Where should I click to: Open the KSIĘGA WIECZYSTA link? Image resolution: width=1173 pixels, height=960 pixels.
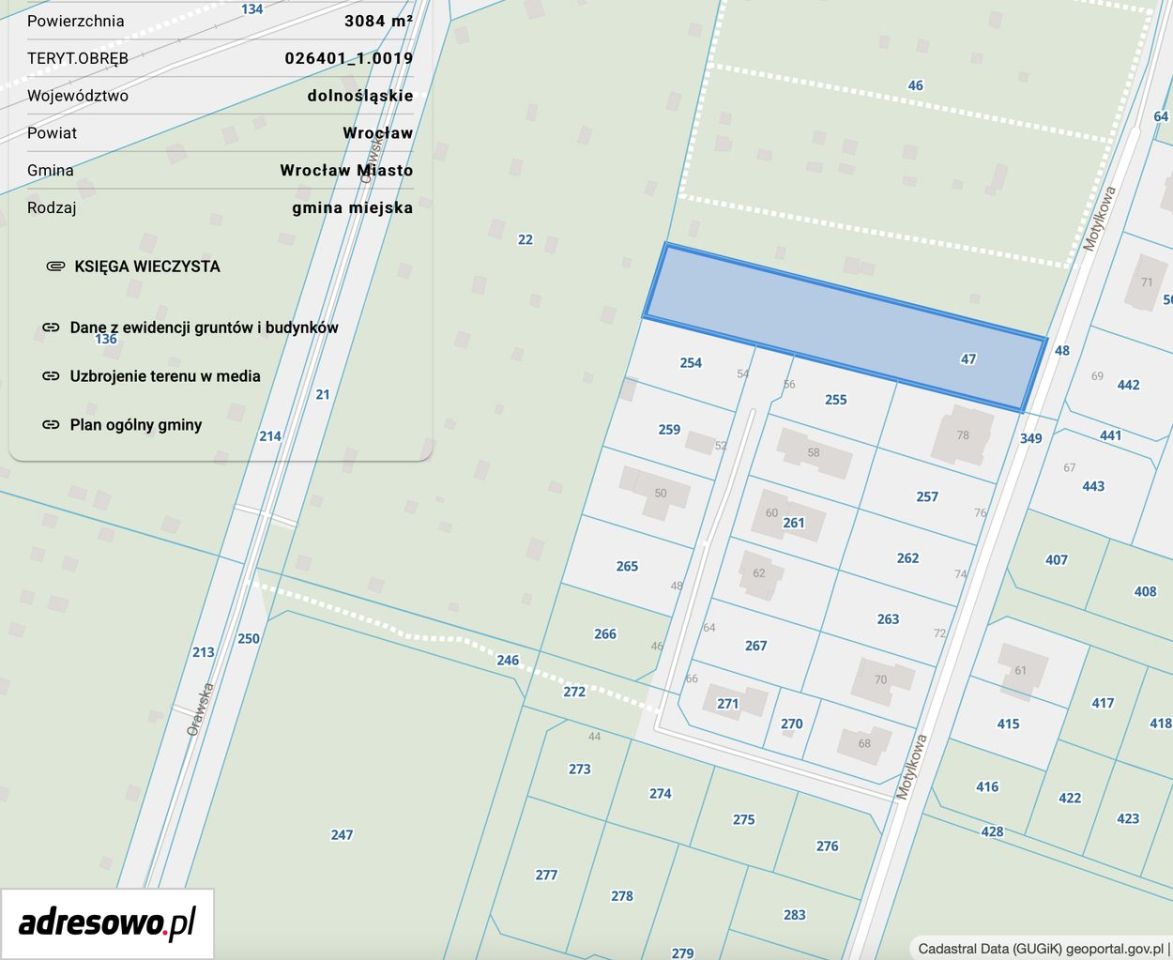[147, 266]
